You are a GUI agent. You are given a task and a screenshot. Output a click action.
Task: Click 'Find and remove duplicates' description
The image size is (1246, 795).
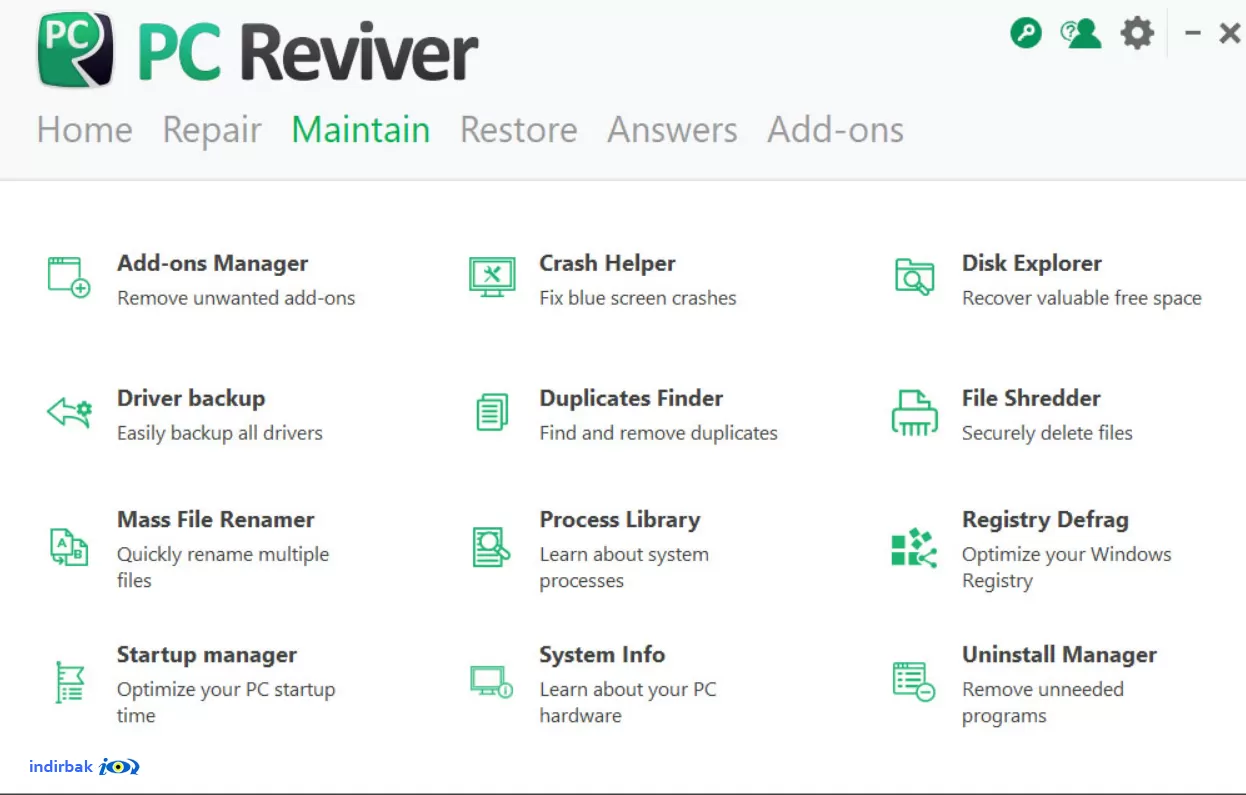tap(658, 433)
